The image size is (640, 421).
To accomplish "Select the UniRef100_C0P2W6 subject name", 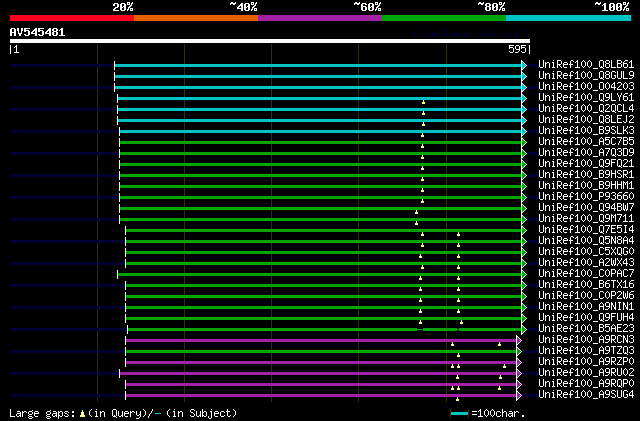I will click(586, 296).
